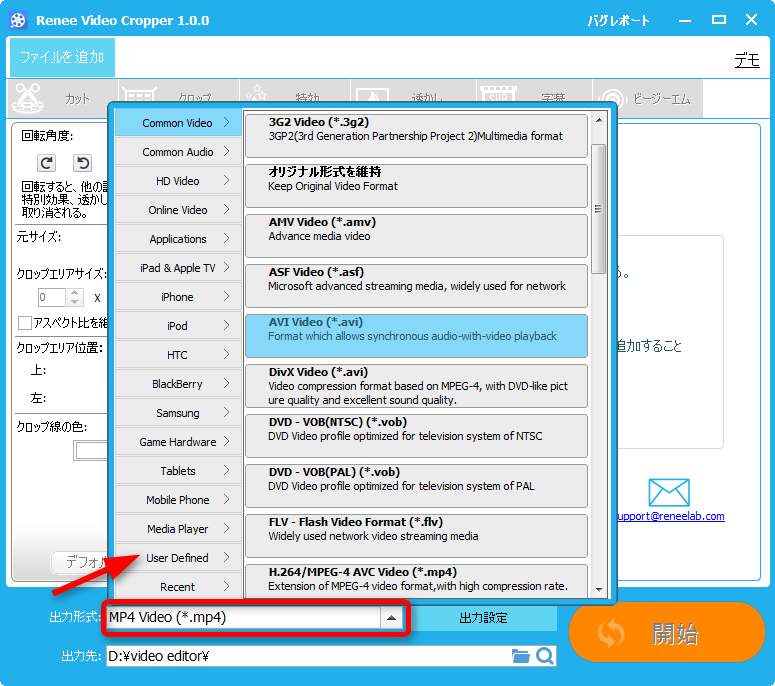Open the デモ demo link
The width and height of the screenshot is (775, 686).
pyautogui.click(x=747, y=60)
